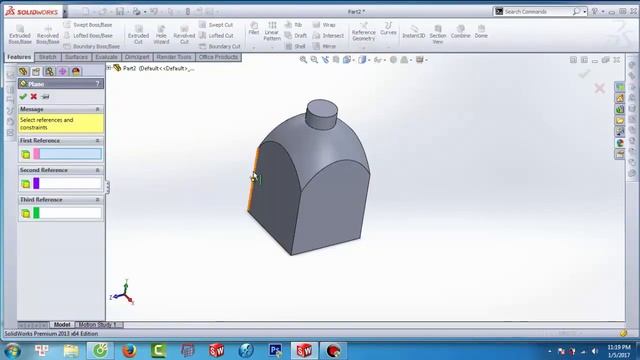This screenshot has height=360, width=640.
Task: Select the Mirror tool
Action: 324,46
